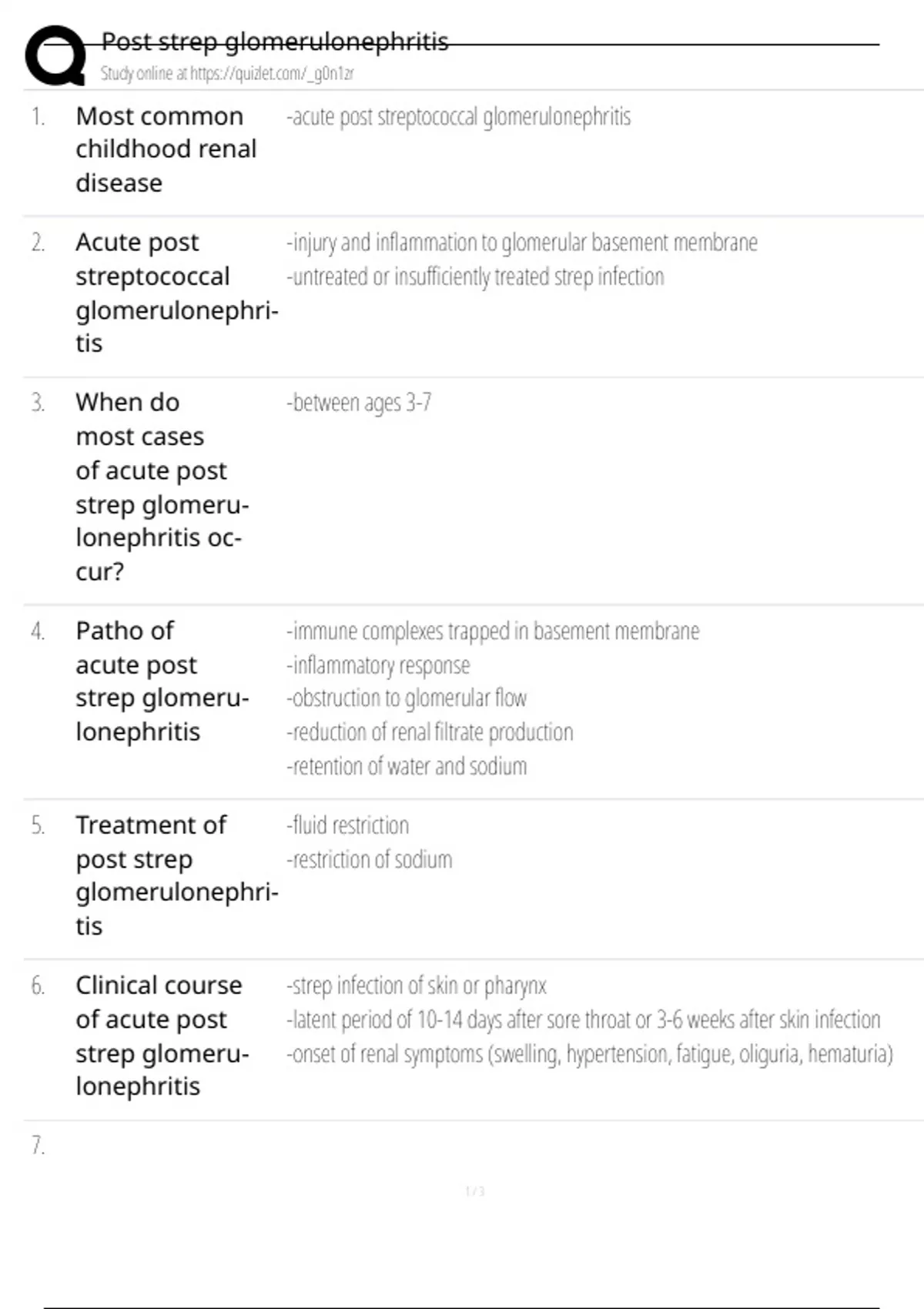The height and width of the screenshot is (1309, 924).
Task: Click the 'acute post streptococcal glomerulonephritis' answer
Action: click(x=459, y=117)
